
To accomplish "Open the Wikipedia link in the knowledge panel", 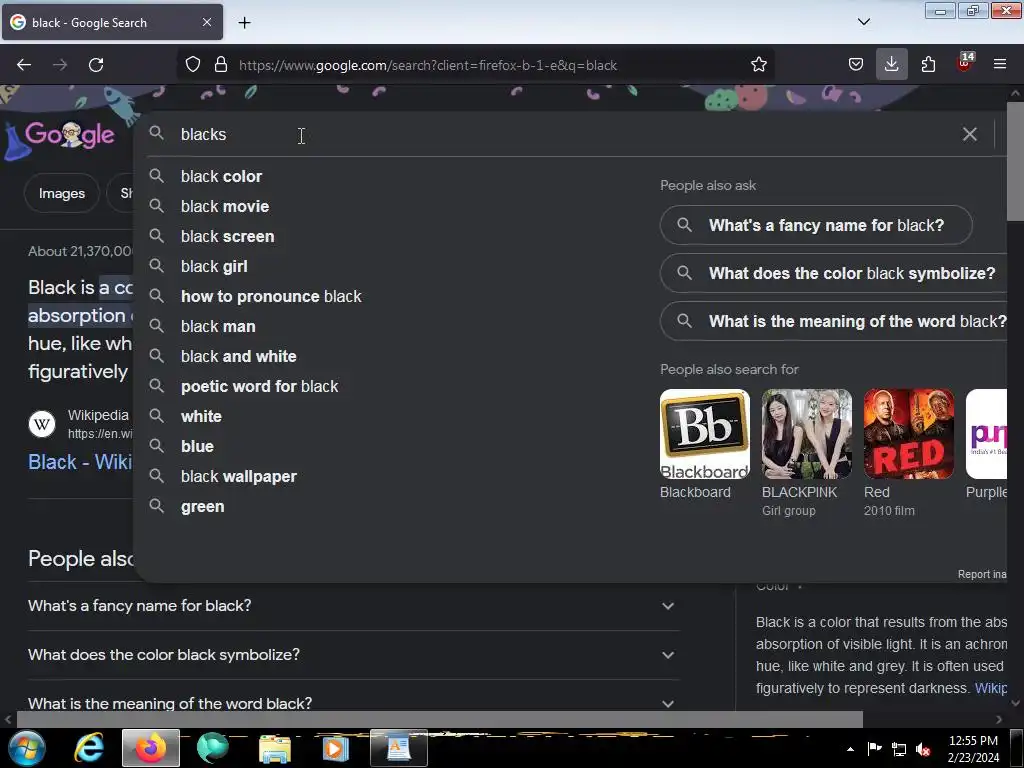I will (991, 688).
